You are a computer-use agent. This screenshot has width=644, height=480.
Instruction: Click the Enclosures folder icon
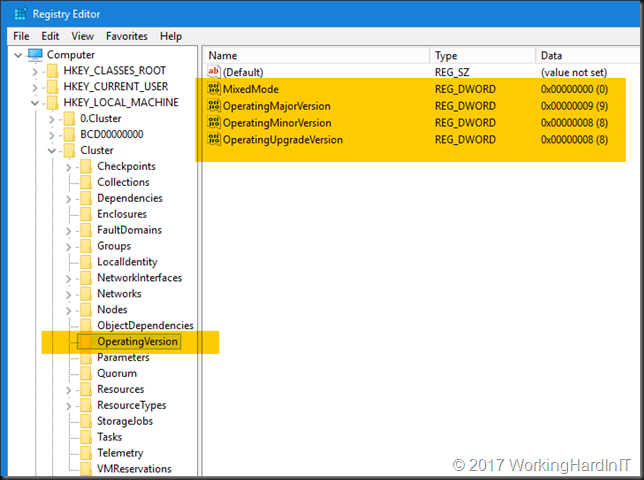click(x=86, y=214)
